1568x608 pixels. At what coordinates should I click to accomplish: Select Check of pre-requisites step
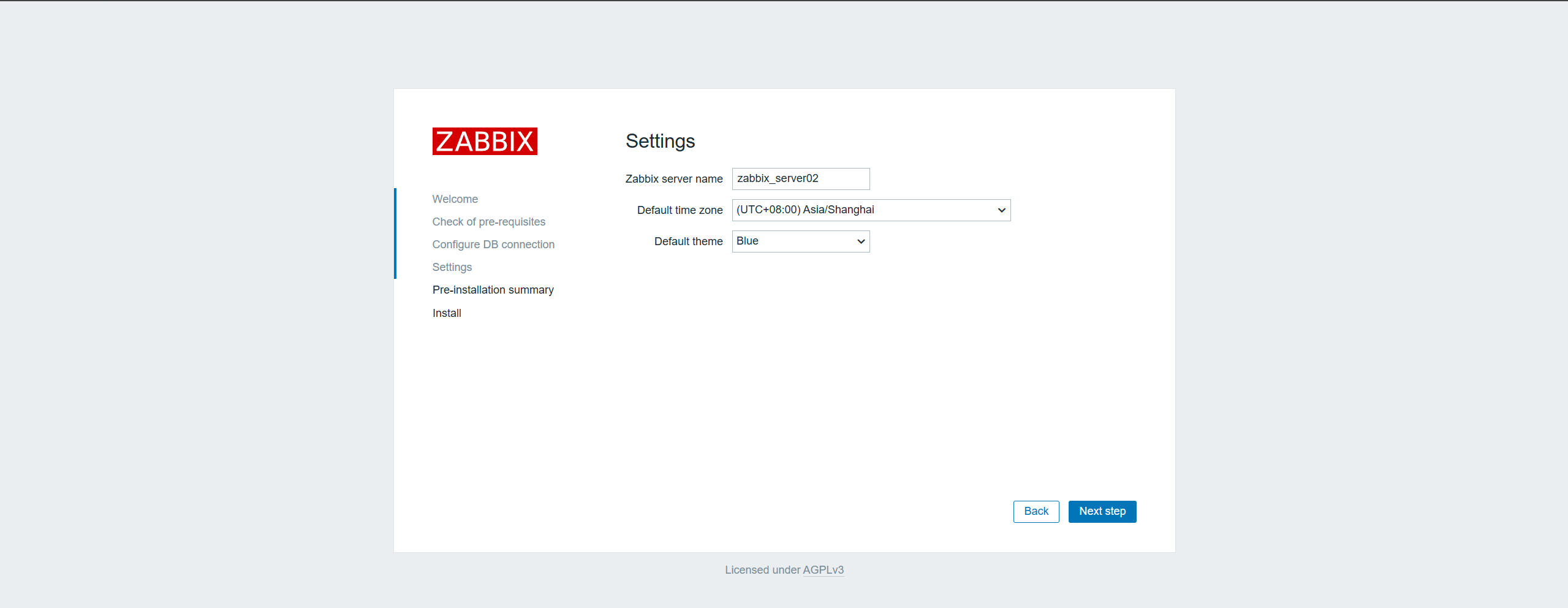[489, 222]
